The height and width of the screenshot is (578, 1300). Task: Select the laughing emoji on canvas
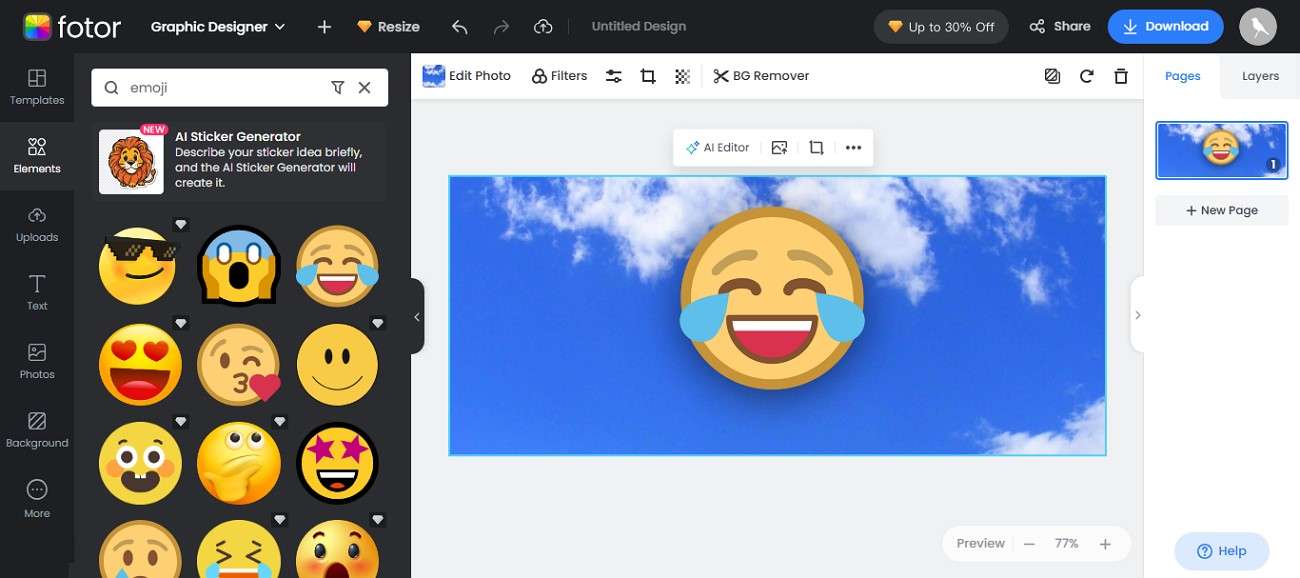772,297
